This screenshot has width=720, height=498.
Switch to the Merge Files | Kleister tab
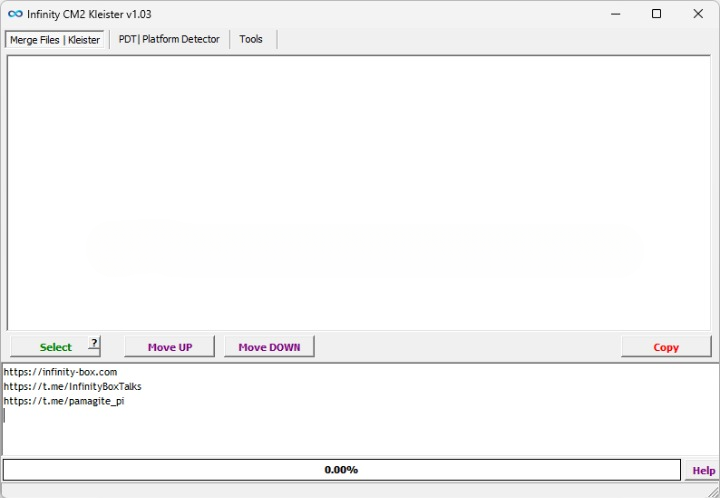click(x=55, y=40)
